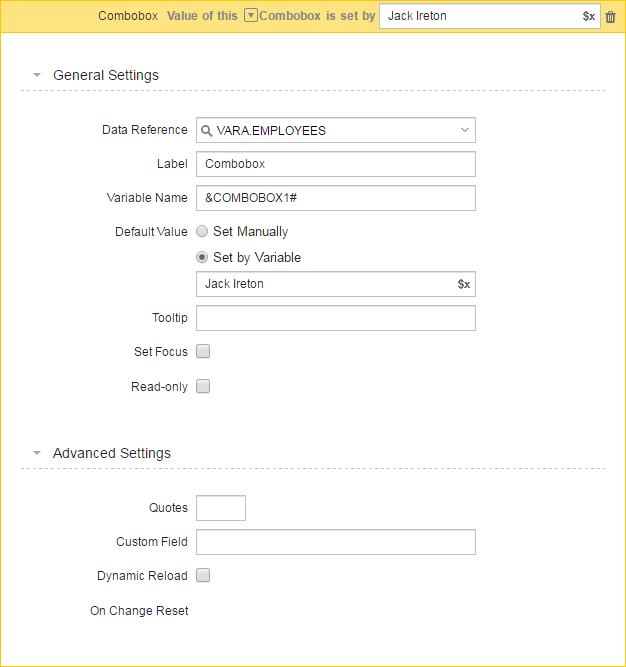Viewport: 626px width, 667px height.
Task: Click the combobox type icon in header
Action: [250, 16]
